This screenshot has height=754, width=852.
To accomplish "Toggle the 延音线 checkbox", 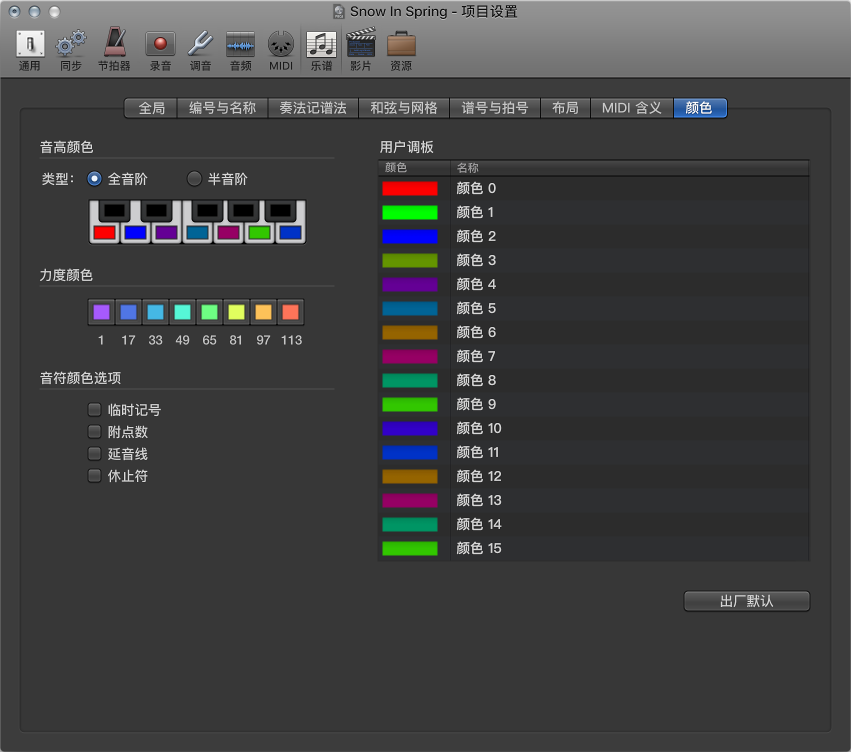I will pyautogui.click(x=95, y=454).
